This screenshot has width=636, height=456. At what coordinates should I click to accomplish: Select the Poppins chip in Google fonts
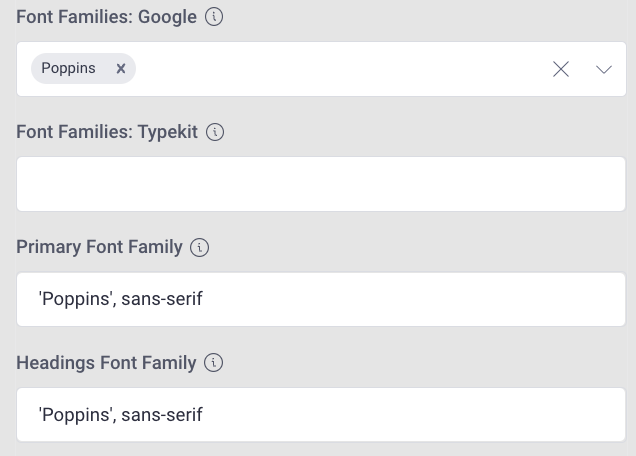coord(69,68)
